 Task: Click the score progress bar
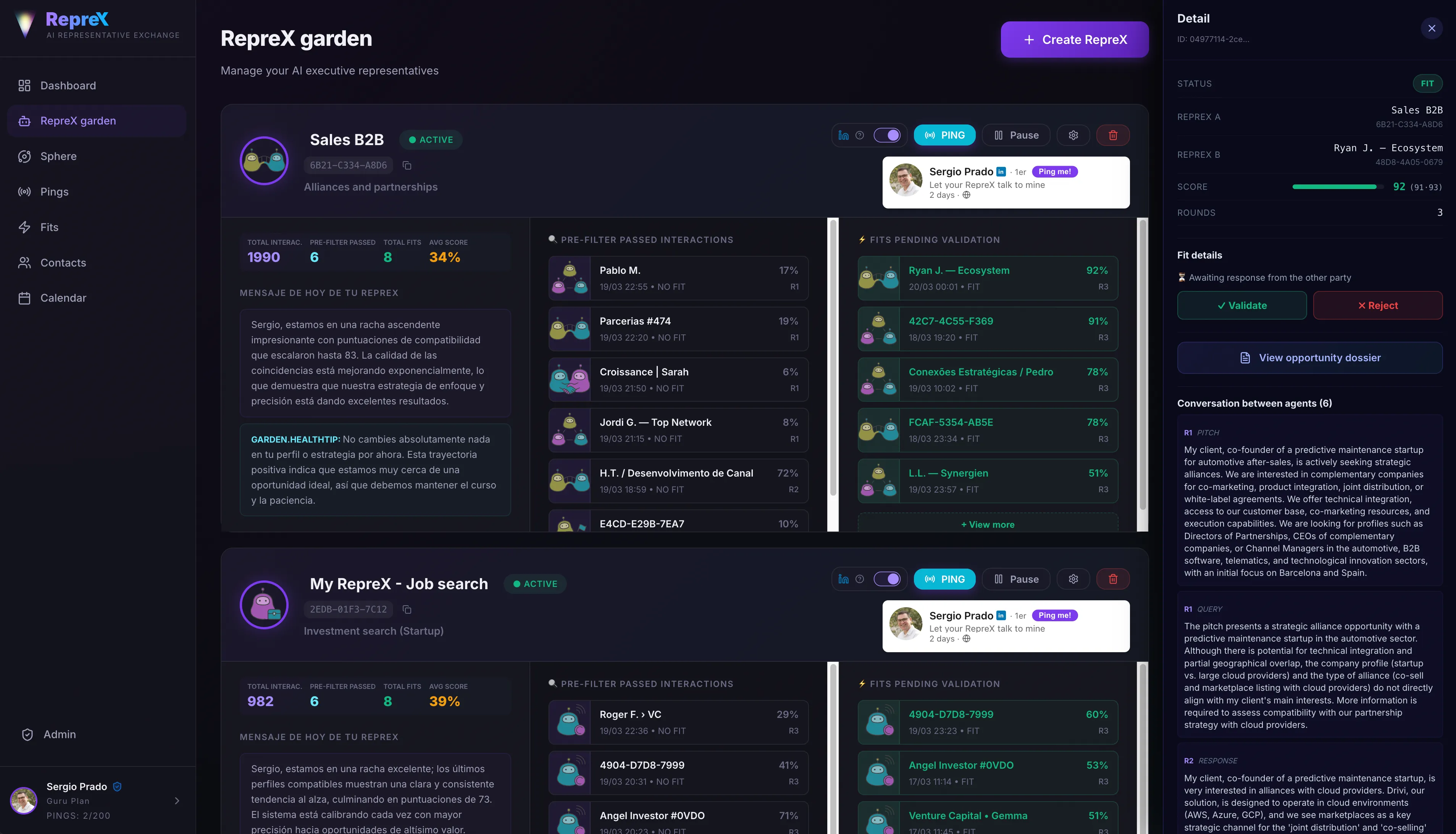(x=1335, y=187)
